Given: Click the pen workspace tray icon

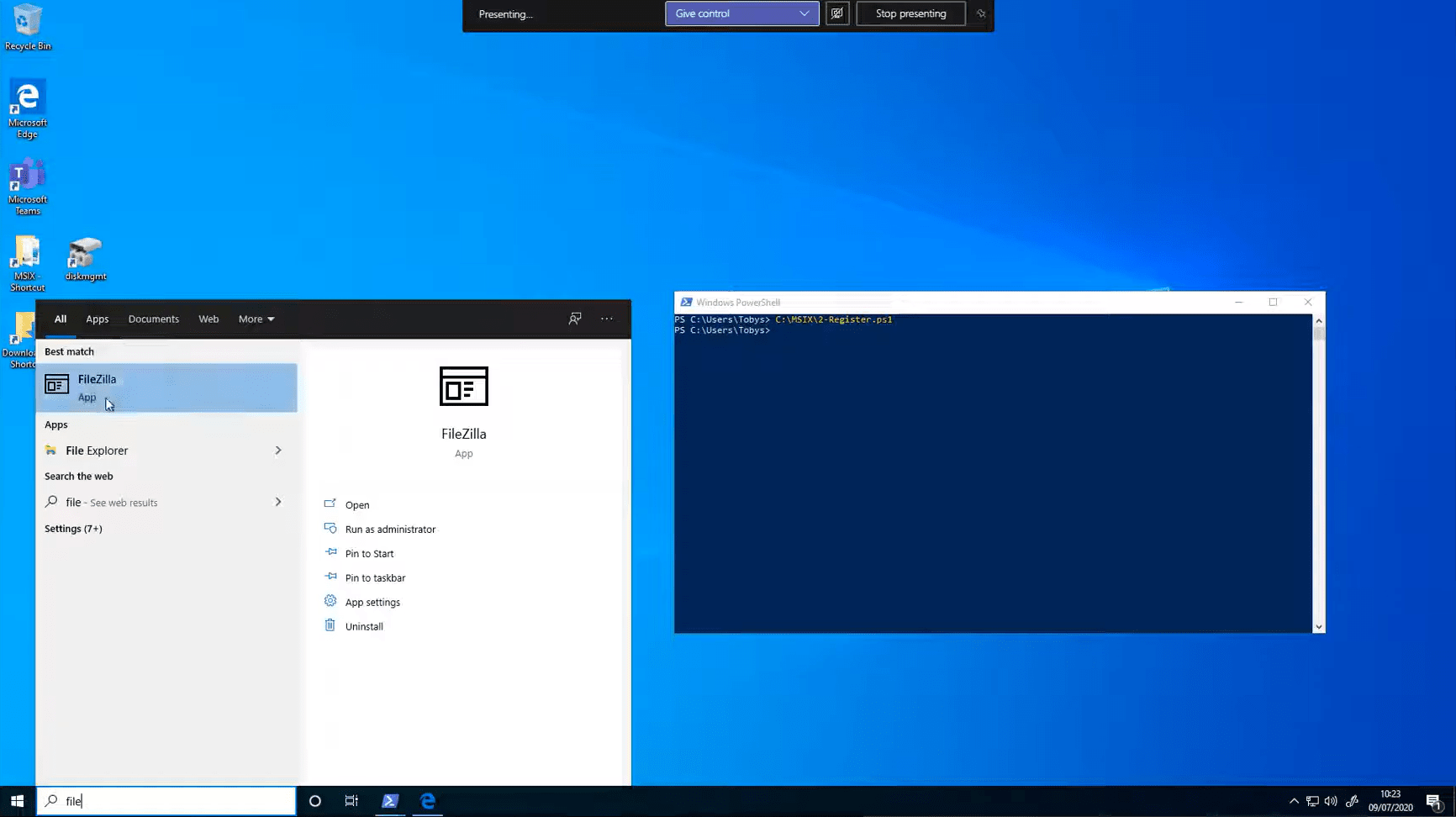Looking at the screenshot, I should (x=1352, y=801).
